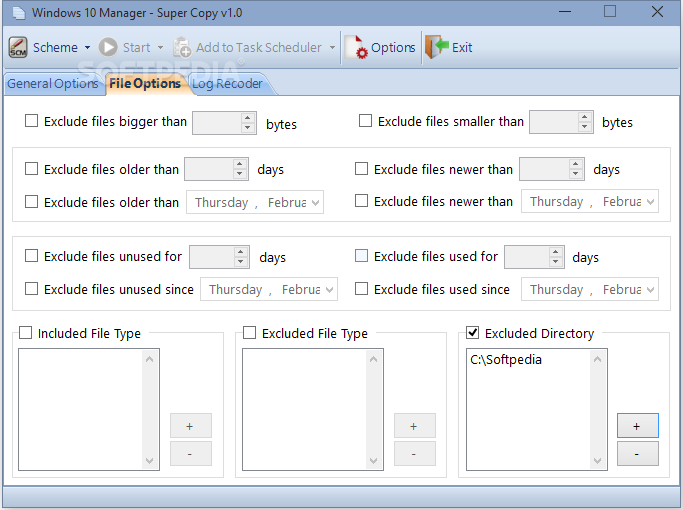This screenshot has height=510, width=683.
Task: Enable Exclude files unused for checkbox
Action: pos(31,256)
